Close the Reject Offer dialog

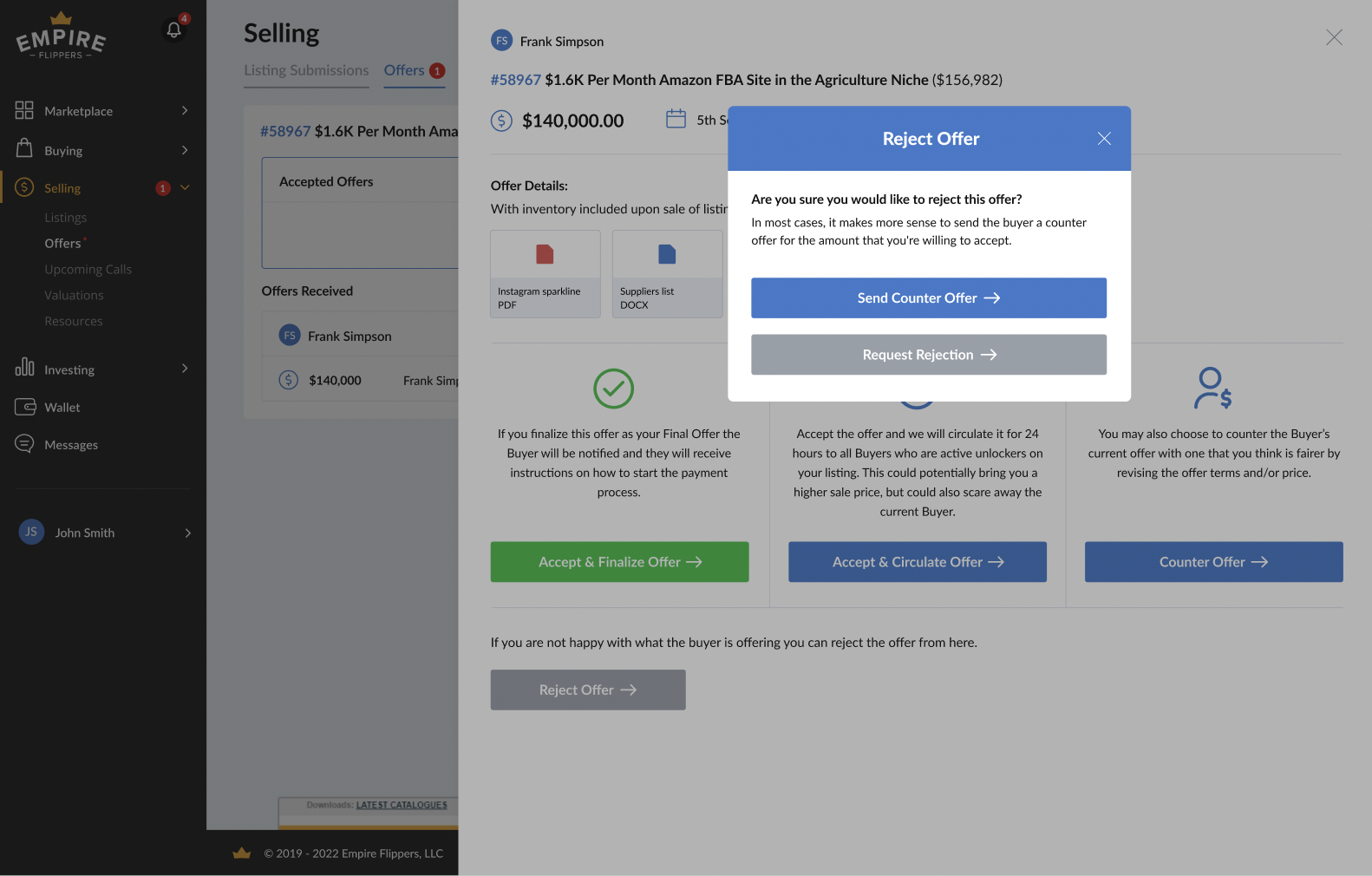tap(1104, 139)
